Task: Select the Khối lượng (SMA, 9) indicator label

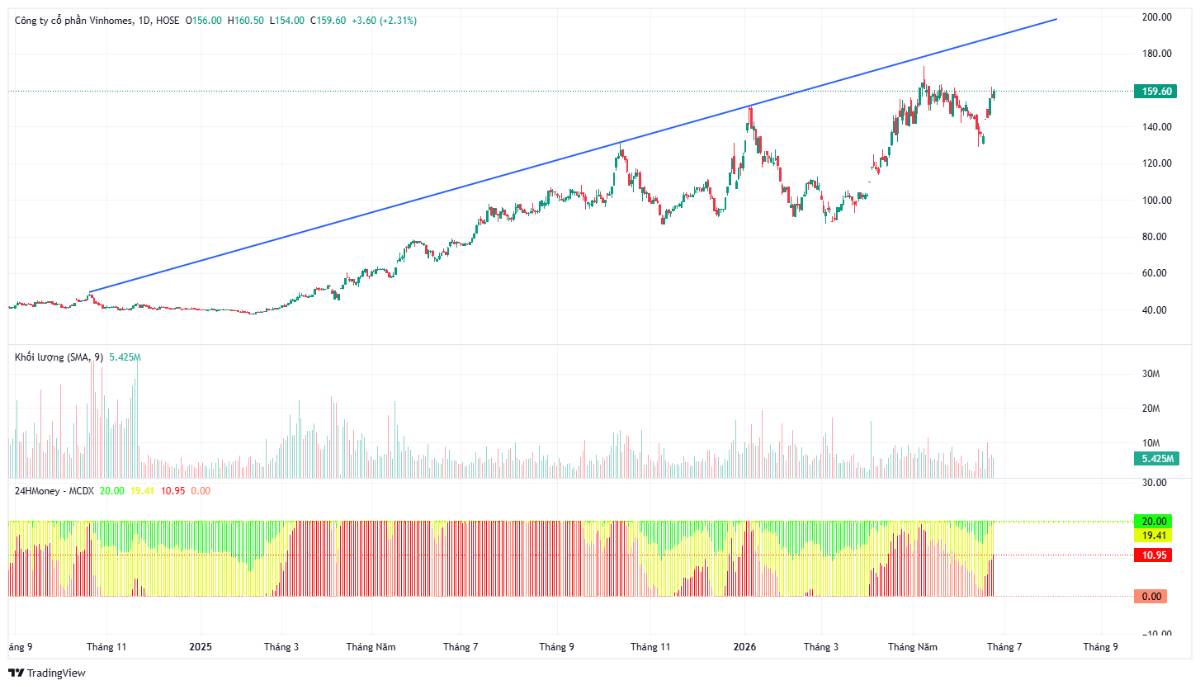Action: point(58,357)
